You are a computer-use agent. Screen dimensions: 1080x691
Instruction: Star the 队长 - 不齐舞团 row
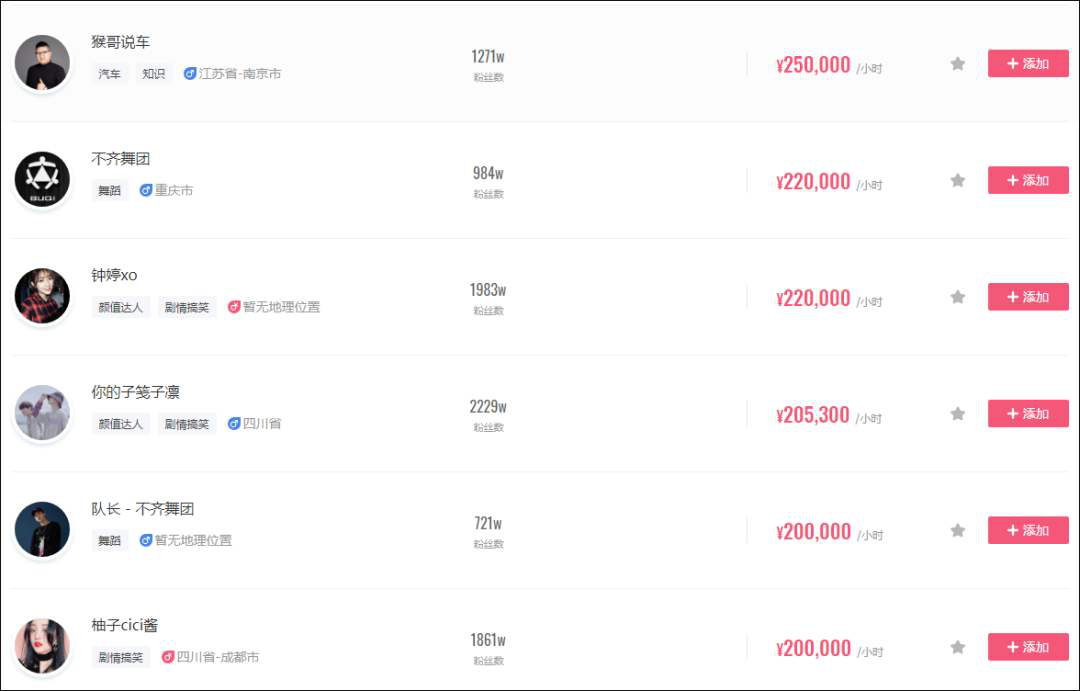[x=958, y=531]
